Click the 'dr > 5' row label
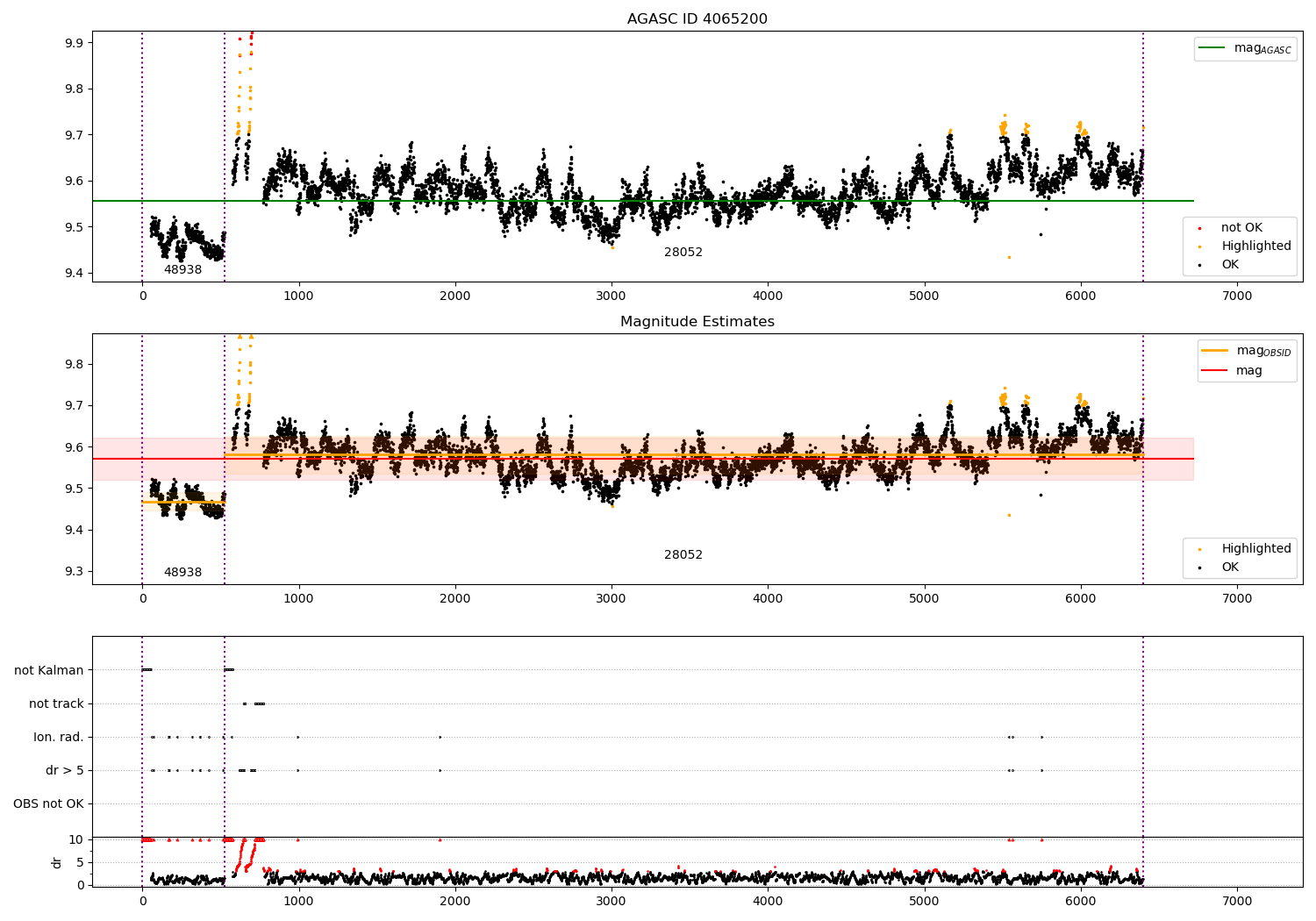The width and height of the screenshot is (1316, 921). click(x=65, y=771)
